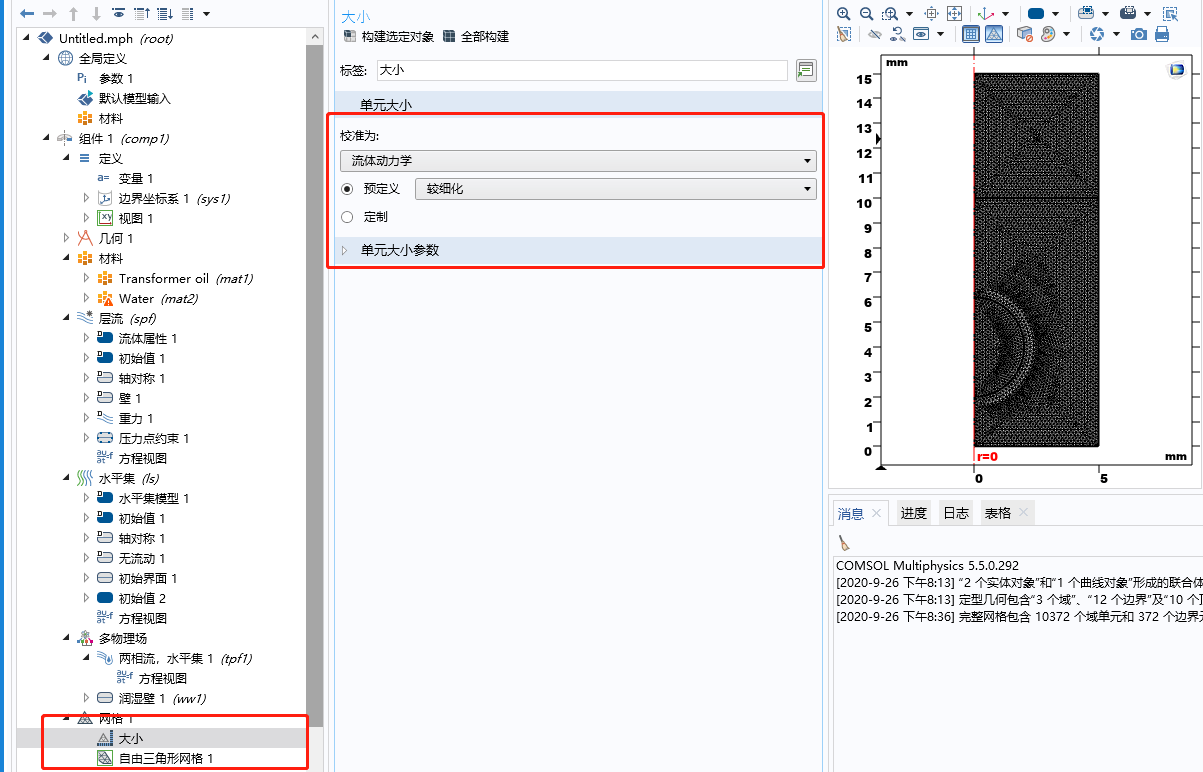Select the 边界坐标系 1 (sys1) node
The width and height of the screenshot is (1203, 772).
174,198
